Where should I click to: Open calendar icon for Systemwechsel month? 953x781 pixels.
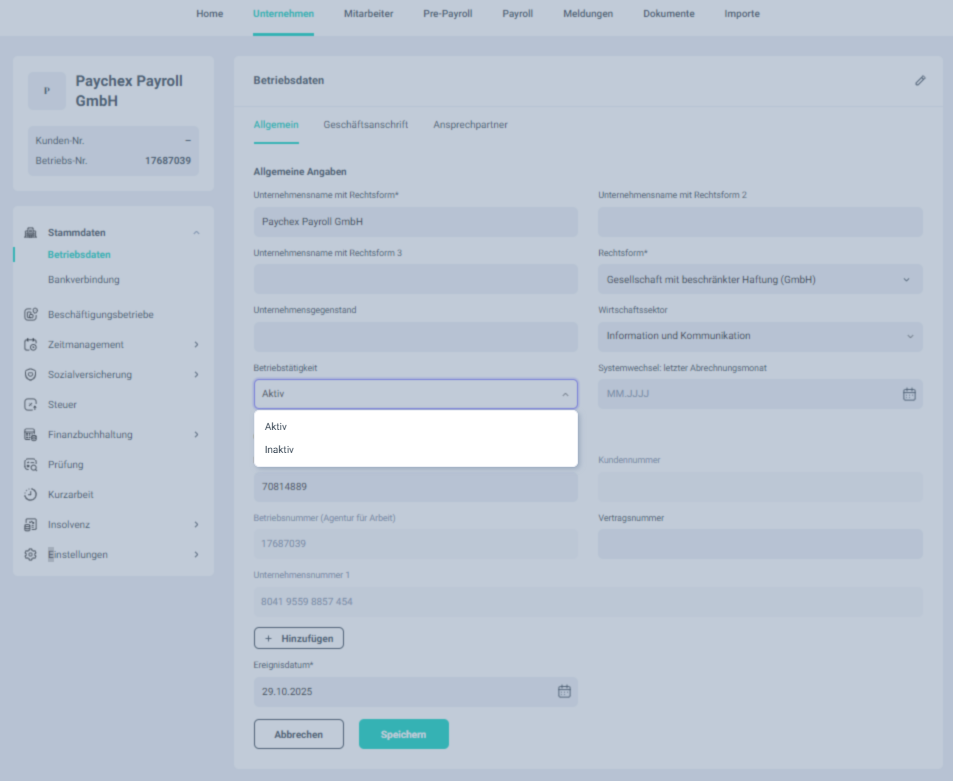[x=909, y=394]
